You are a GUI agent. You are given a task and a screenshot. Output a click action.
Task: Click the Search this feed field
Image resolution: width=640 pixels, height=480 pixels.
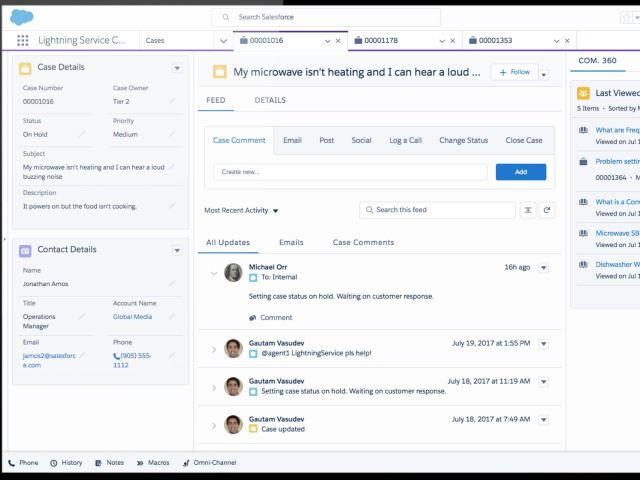click(436, 210)
